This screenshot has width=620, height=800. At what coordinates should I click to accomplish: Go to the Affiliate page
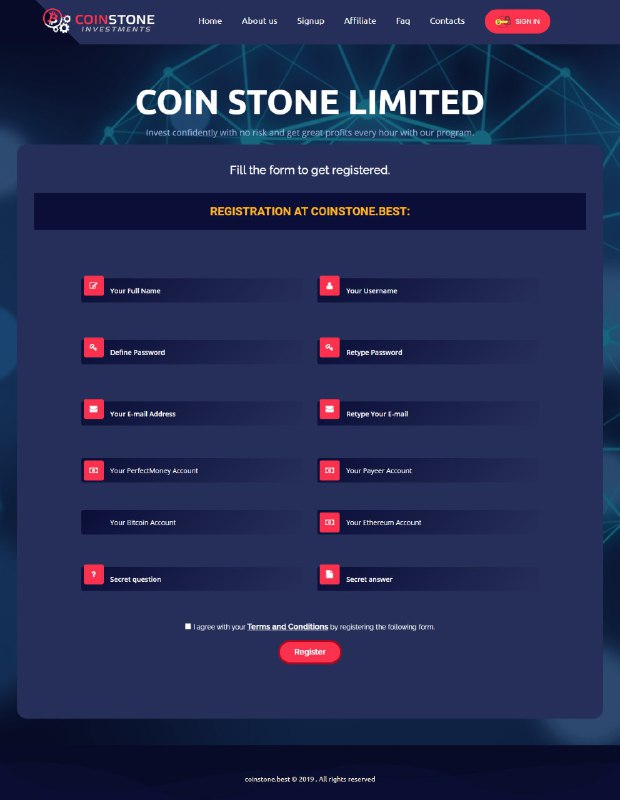(x=360, y=21)
